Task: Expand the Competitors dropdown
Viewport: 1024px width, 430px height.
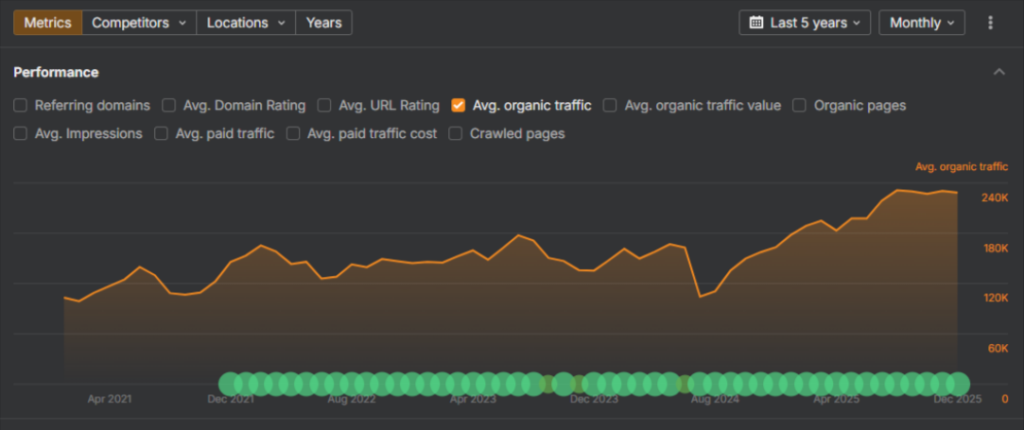Action: pyautogui.click(x=139, y=22)
